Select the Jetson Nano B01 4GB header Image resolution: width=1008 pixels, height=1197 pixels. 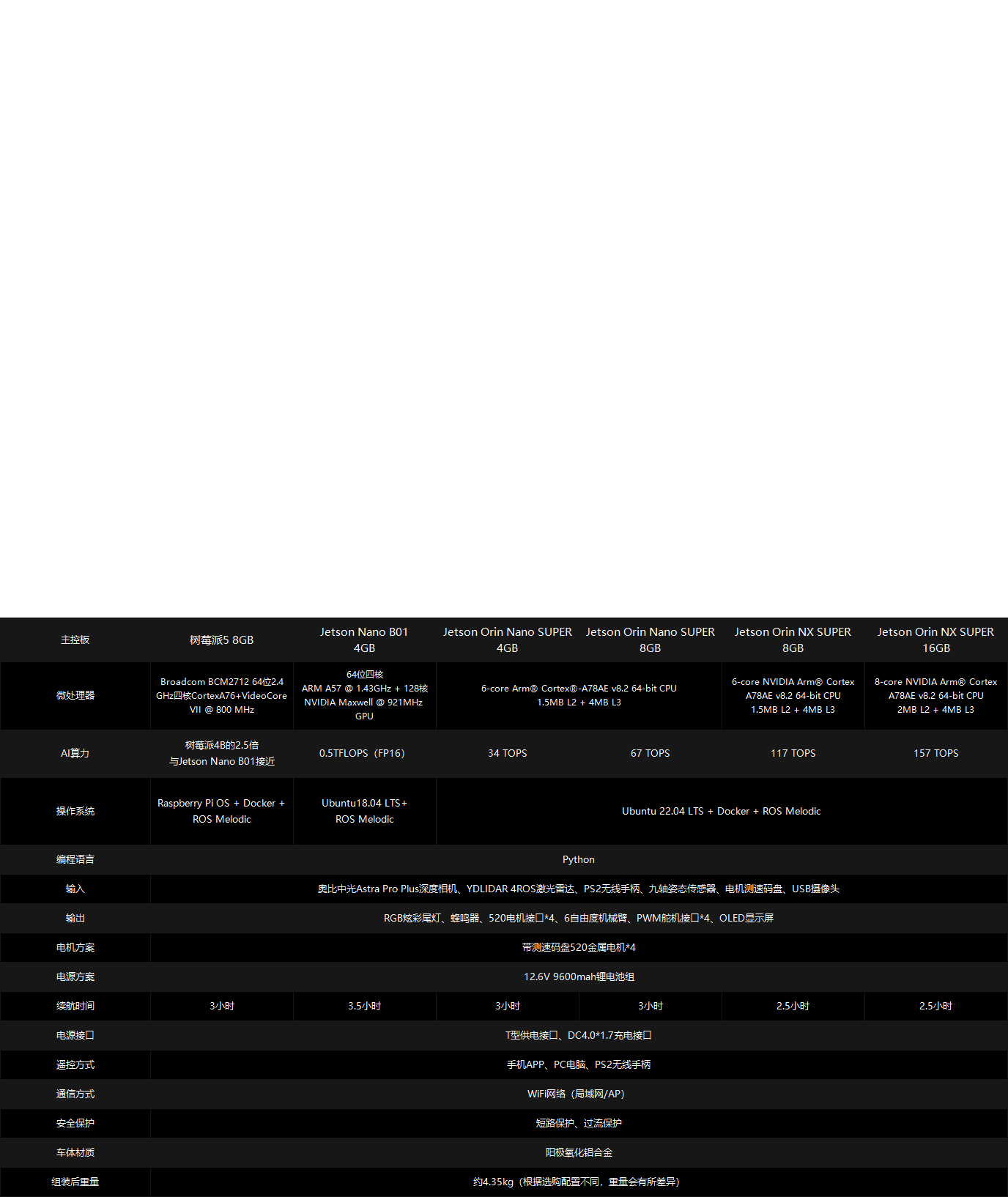tap(364, 640)
